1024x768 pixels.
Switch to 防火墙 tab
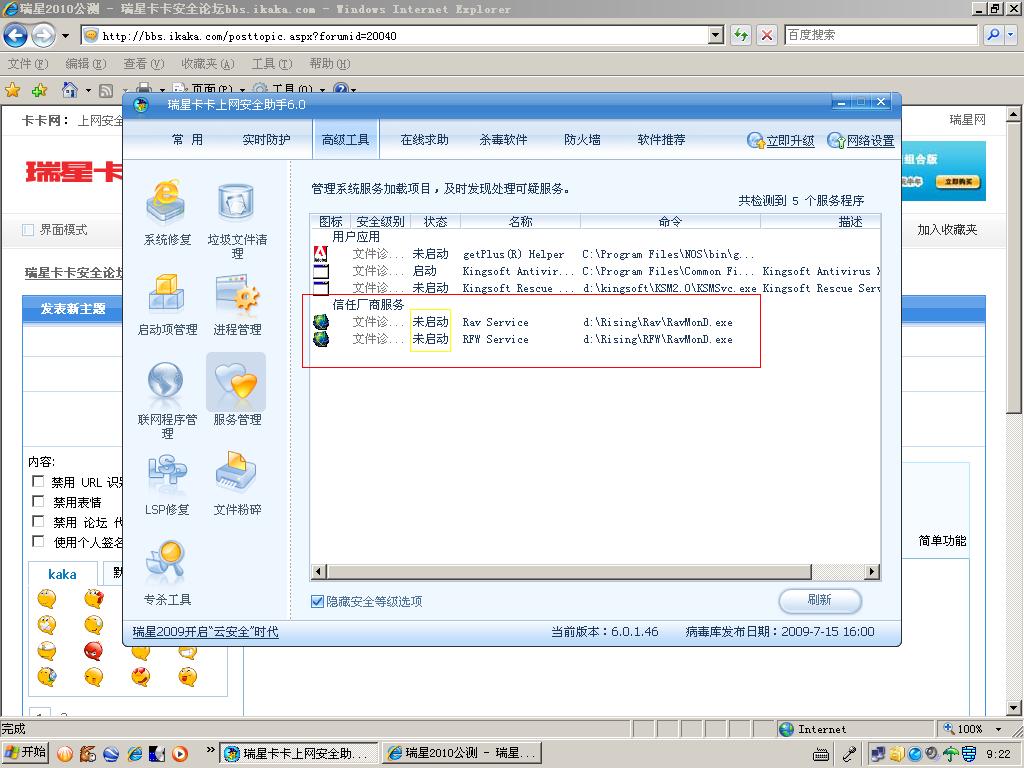(583, 140)
